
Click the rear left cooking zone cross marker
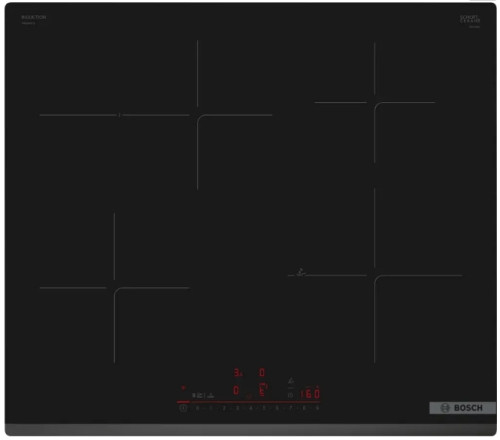(197, 115)
